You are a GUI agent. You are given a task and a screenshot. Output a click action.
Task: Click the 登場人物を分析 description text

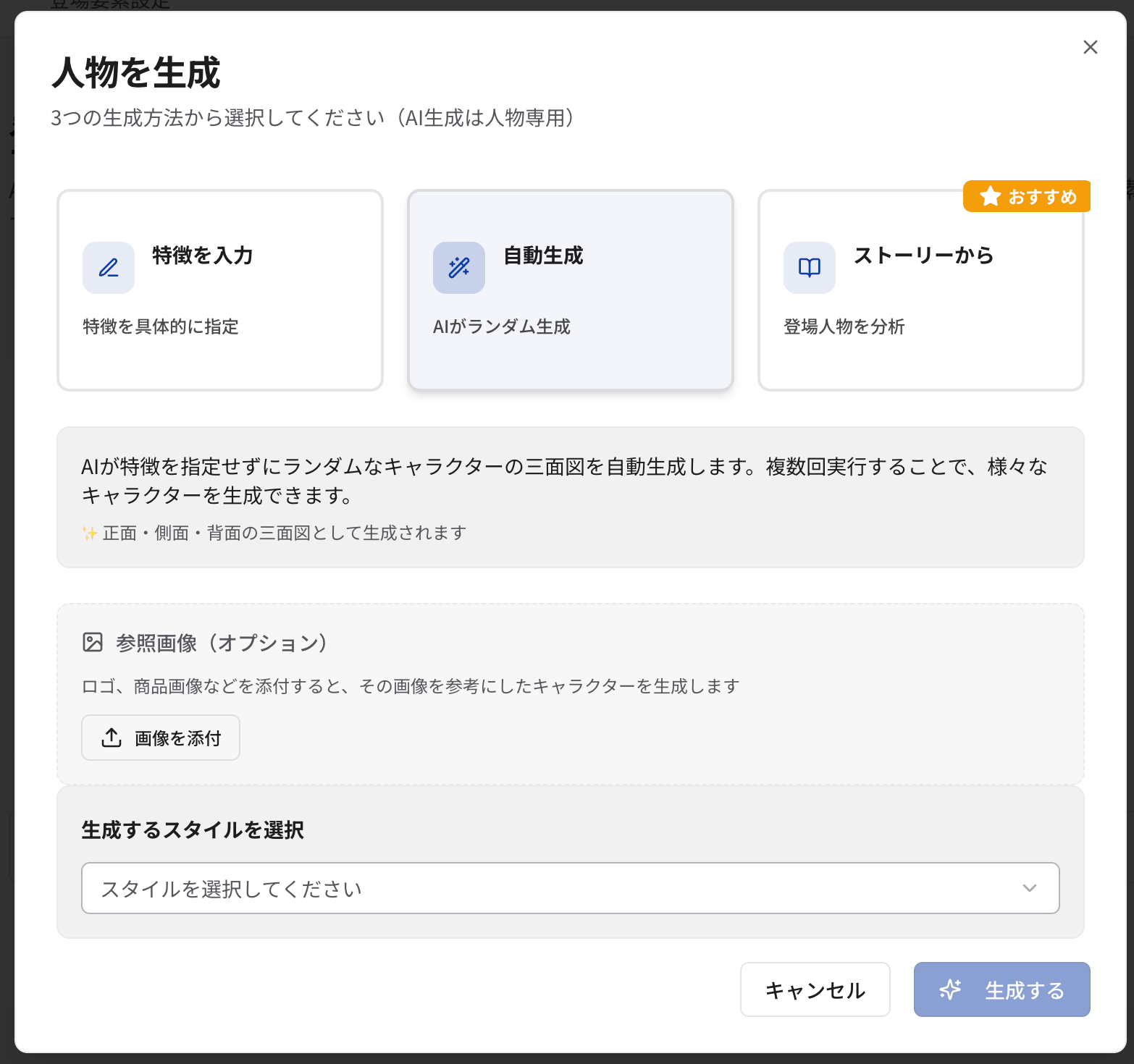844,326
